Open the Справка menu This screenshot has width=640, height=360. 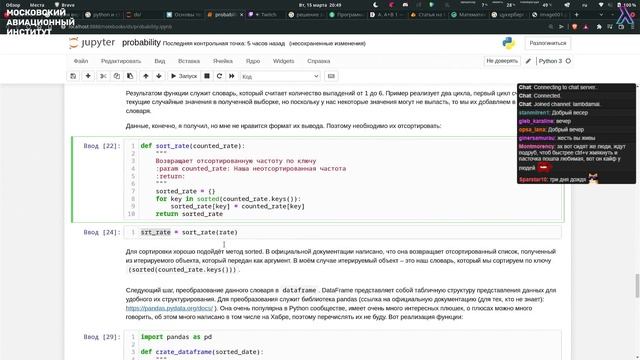(318, 61)
